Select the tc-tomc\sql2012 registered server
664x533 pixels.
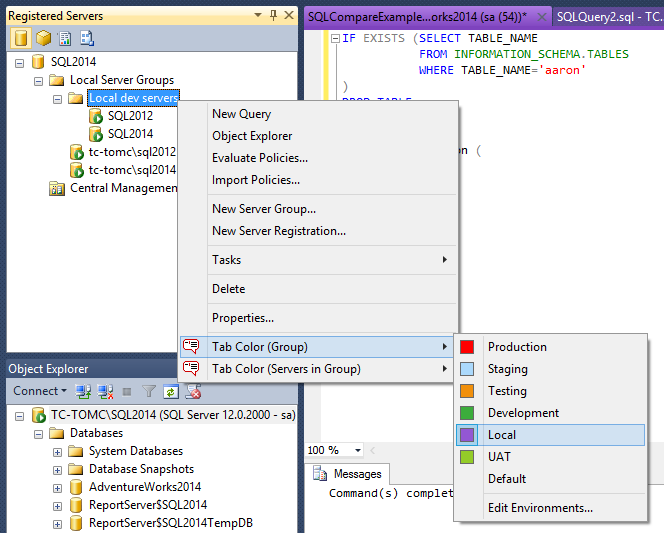point(131,152)
